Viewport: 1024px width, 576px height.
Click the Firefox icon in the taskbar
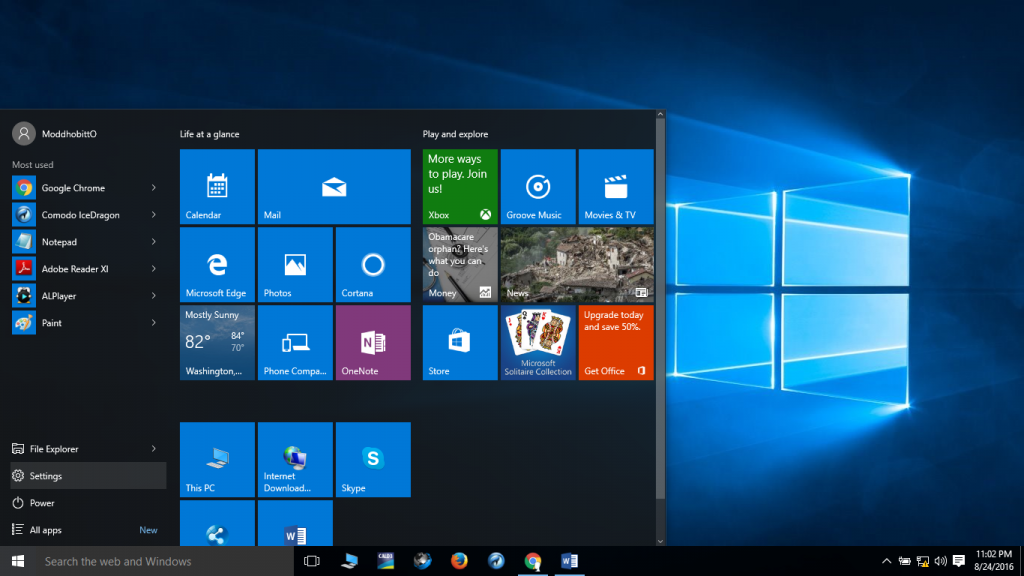click(x=459, y=561)
